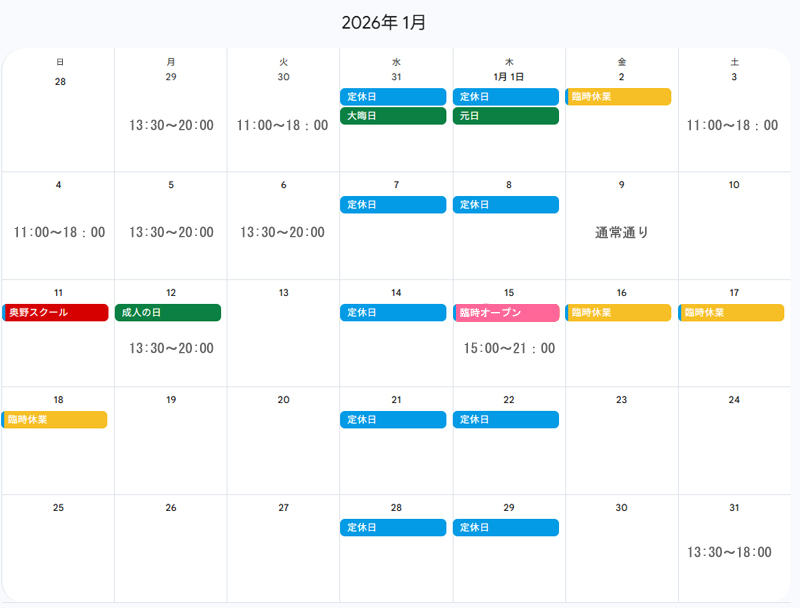The image size is (800, 611).
Task: Select the 臨時休業 event on Saturday January 17
Action: (731, 313)
